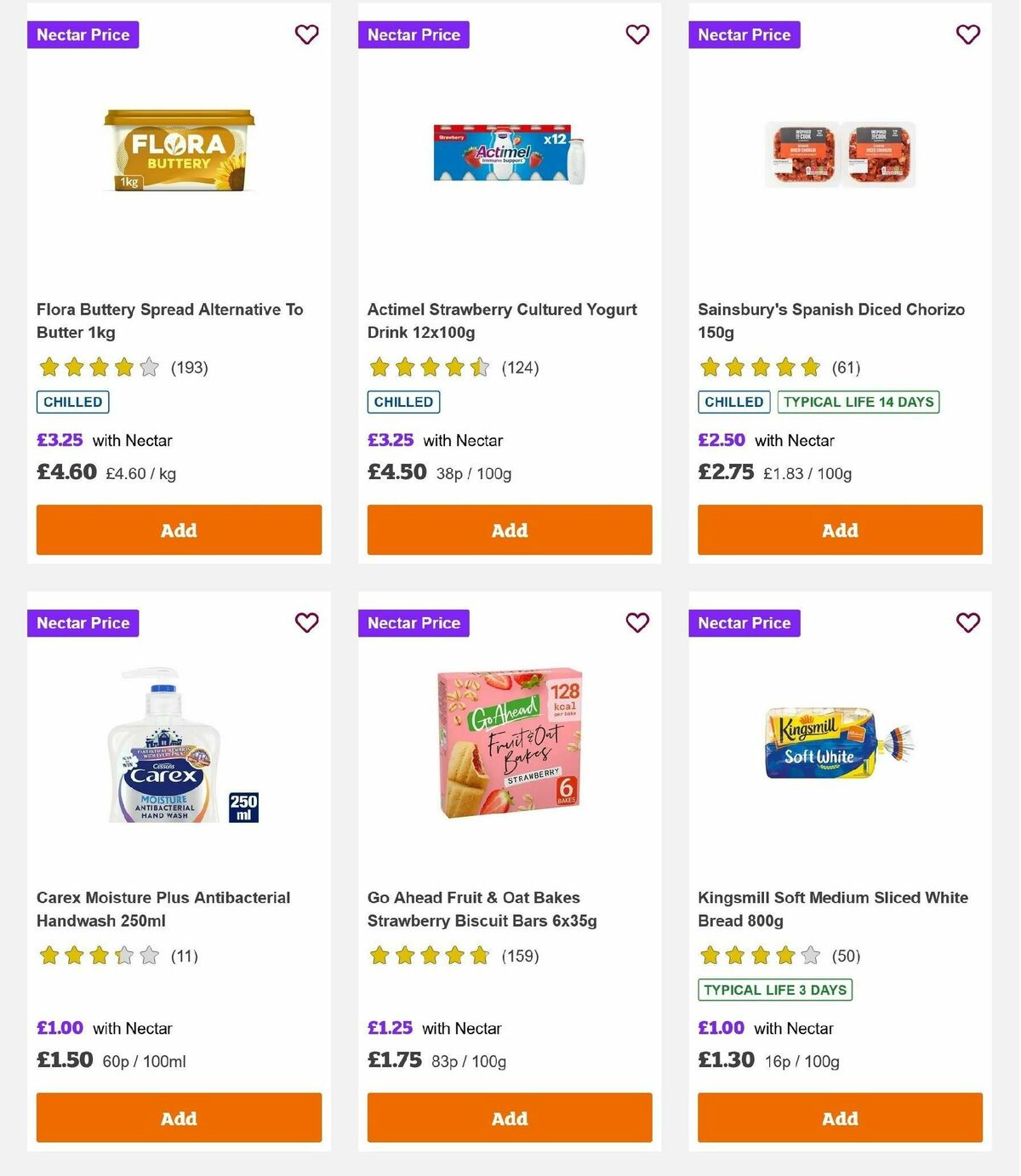
Task: Open Actimel Strawberry Cultured Yogurt Drink product page
Action: pyautogui.click(x=501, y=321)
